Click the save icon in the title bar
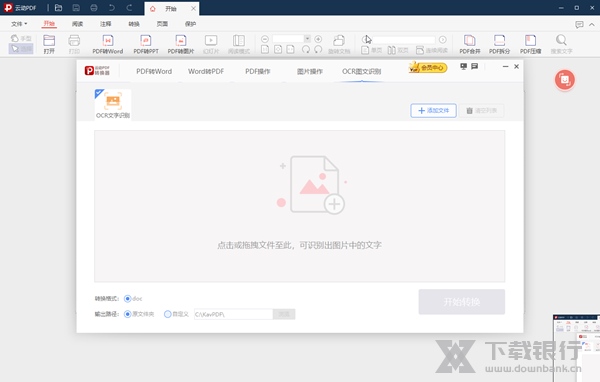Image resolution: width=600 pixels, height=382 pixels. pyautogui.click(x=76, y=8)
